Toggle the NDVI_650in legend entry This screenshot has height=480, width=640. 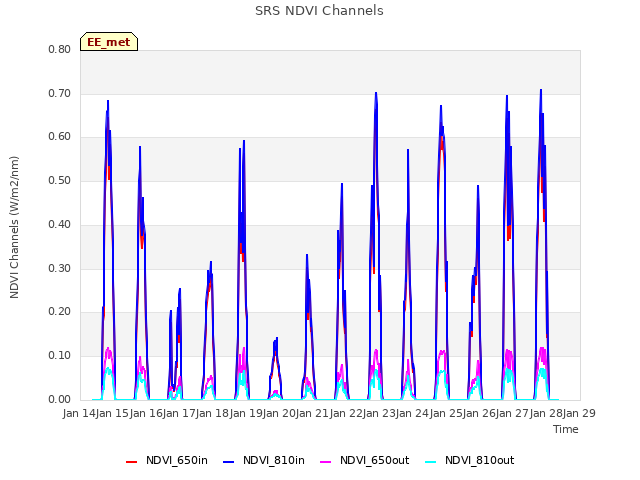167,461
